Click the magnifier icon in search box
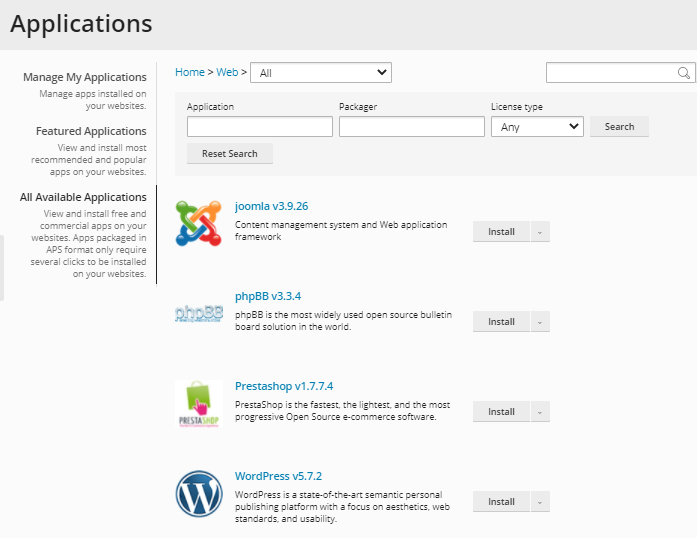 pos(684,73)
